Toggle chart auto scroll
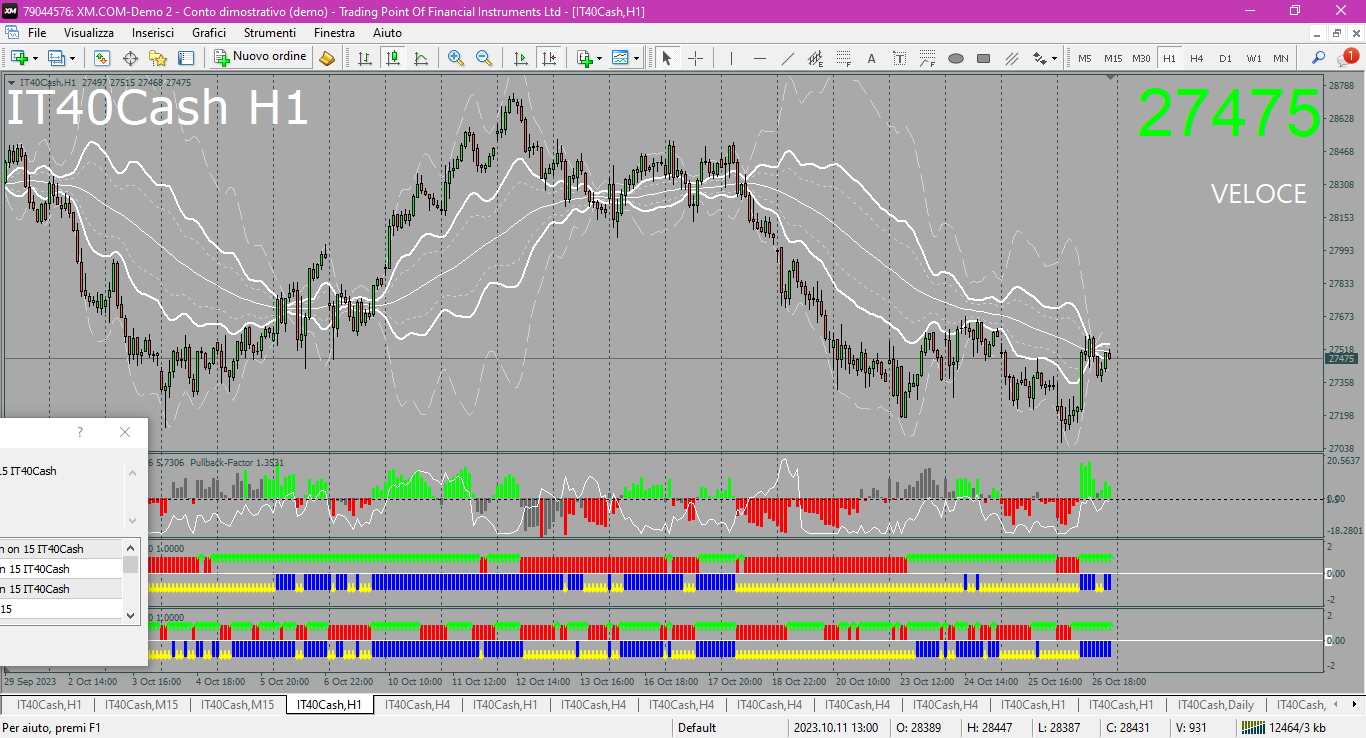 520,58
